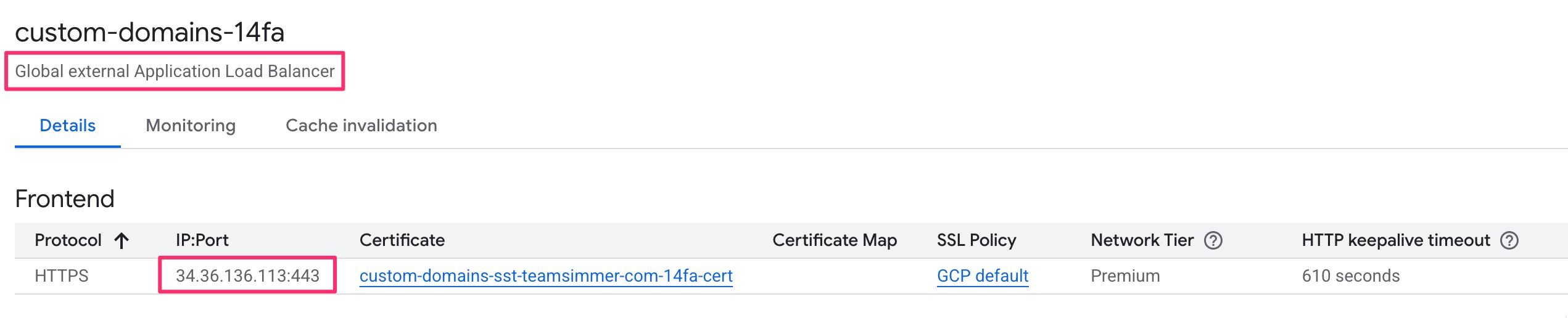Click the Premium network tier value
Viewport: 1568px width, 318px height.
(x=1124, y=276)
